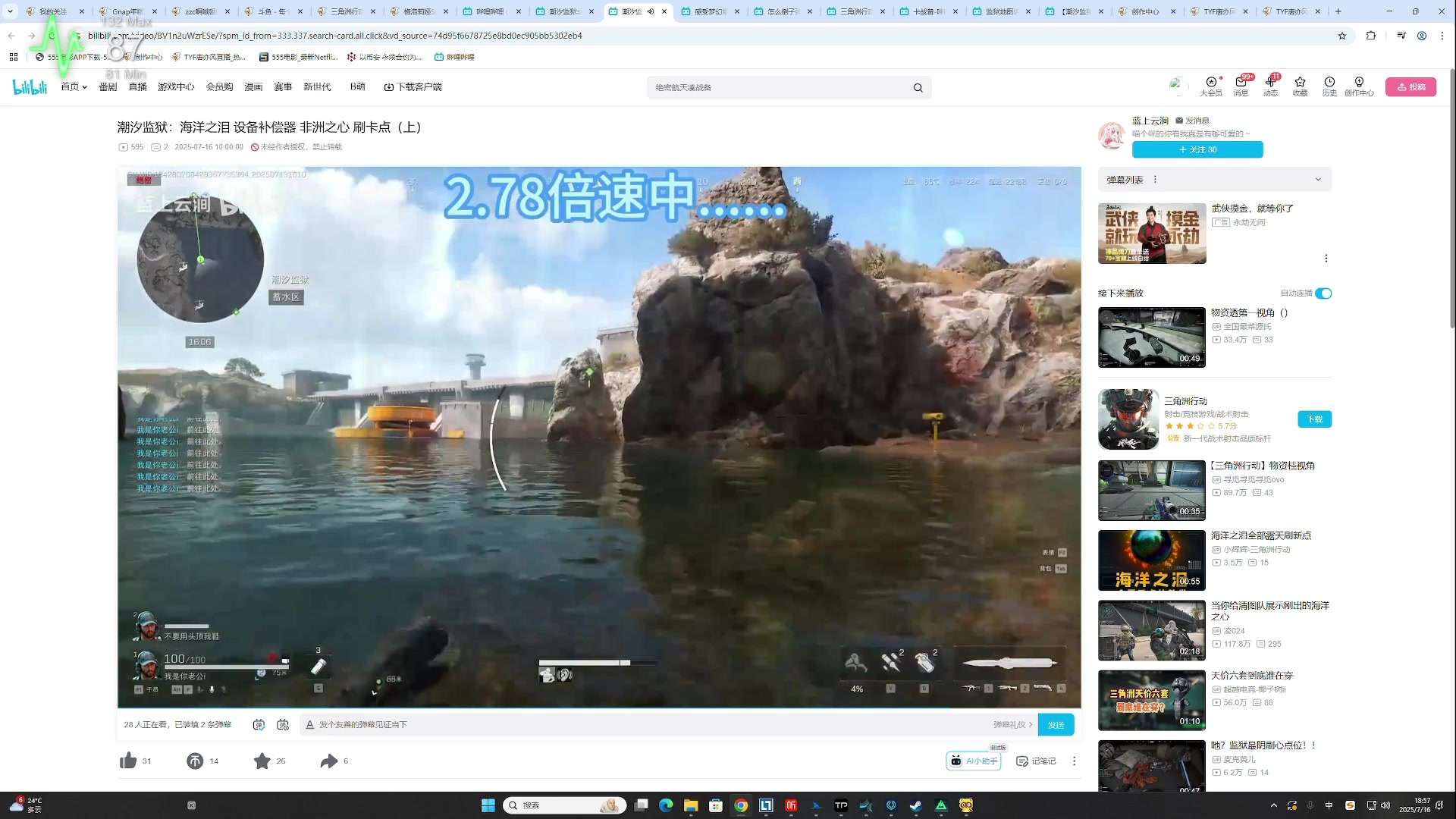Image resolution: width=1456 pixels, height=819 pixels.
Task: Open new browser tab plus button
Action: pyautogui.click(x=1338, y=11)
